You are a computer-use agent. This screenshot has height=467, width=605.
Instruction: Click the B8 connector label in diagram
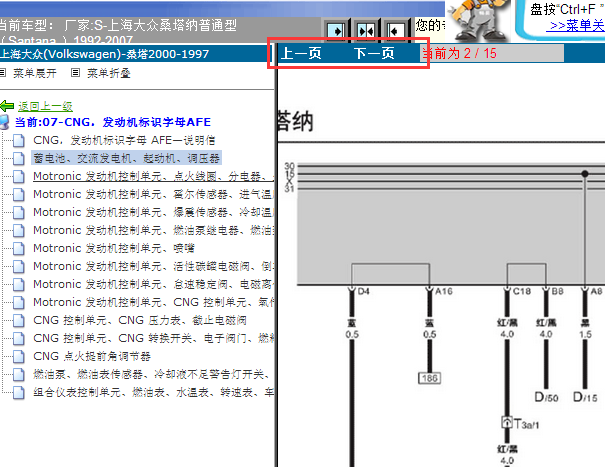click(558, 291)
